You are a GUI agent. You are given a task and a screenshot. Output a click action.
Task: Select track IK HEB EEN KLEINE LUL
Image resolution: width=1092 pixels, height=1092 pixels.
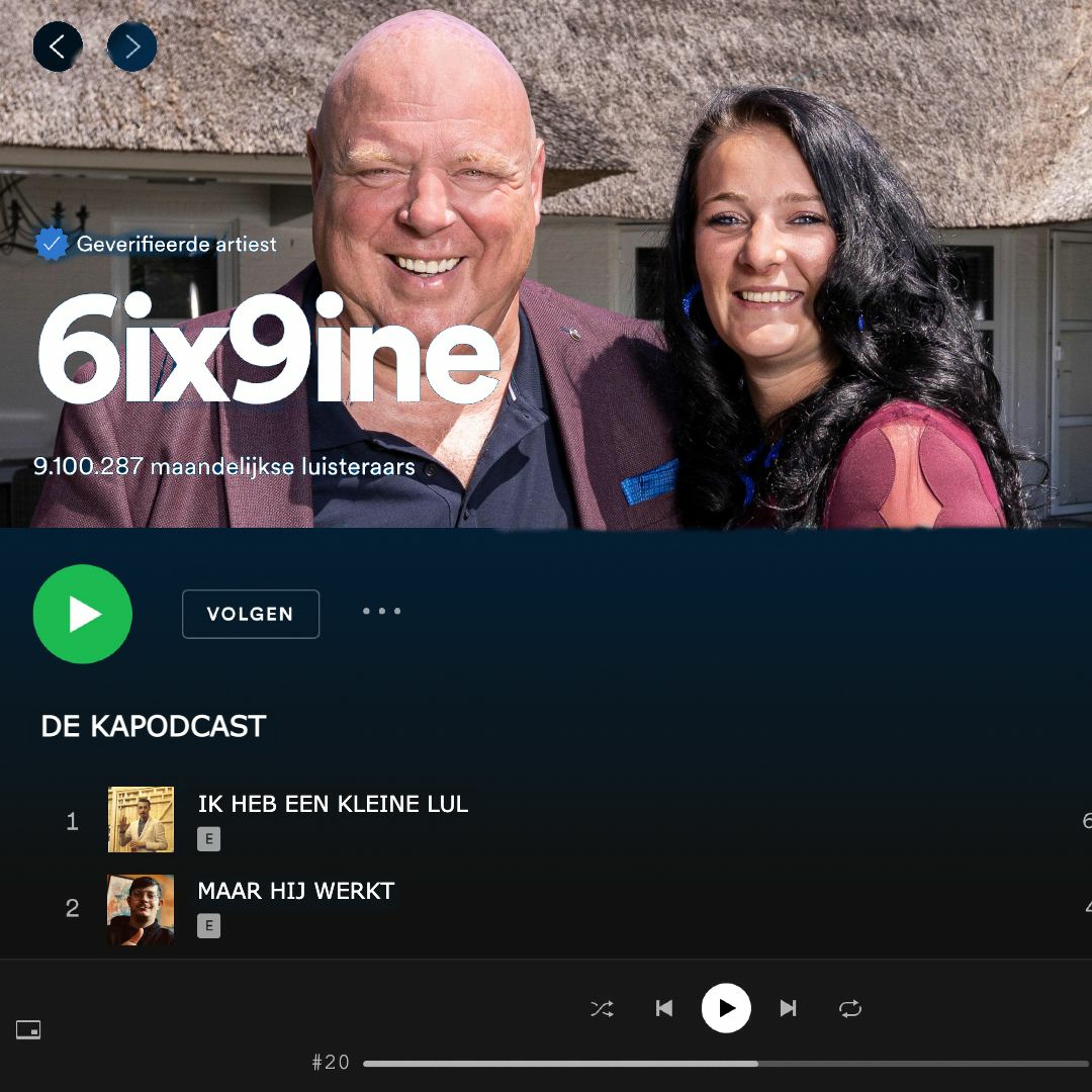point(333,804)
